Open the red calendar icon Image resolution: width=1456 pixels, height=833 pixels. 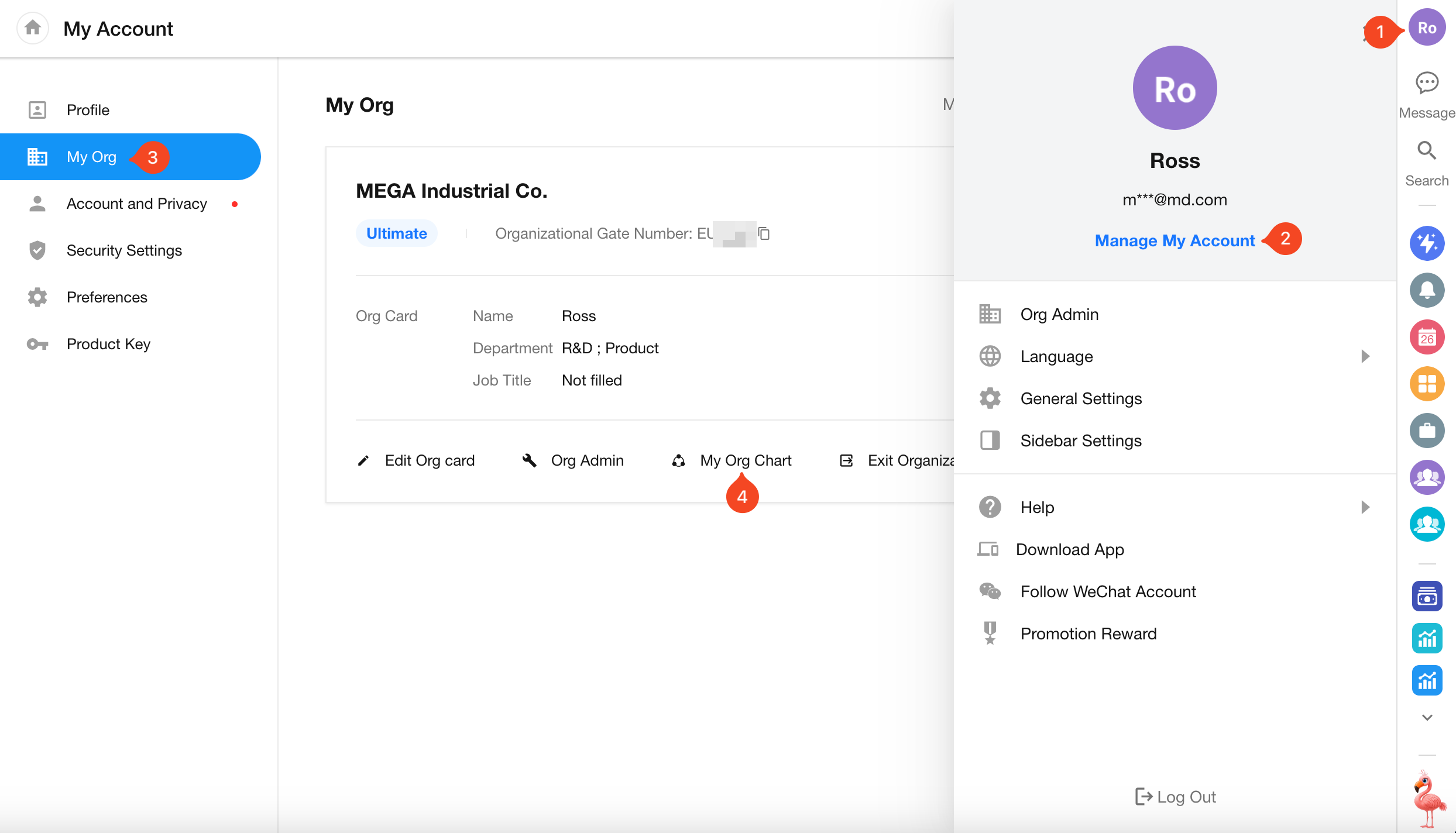(x=1427, y=337)
